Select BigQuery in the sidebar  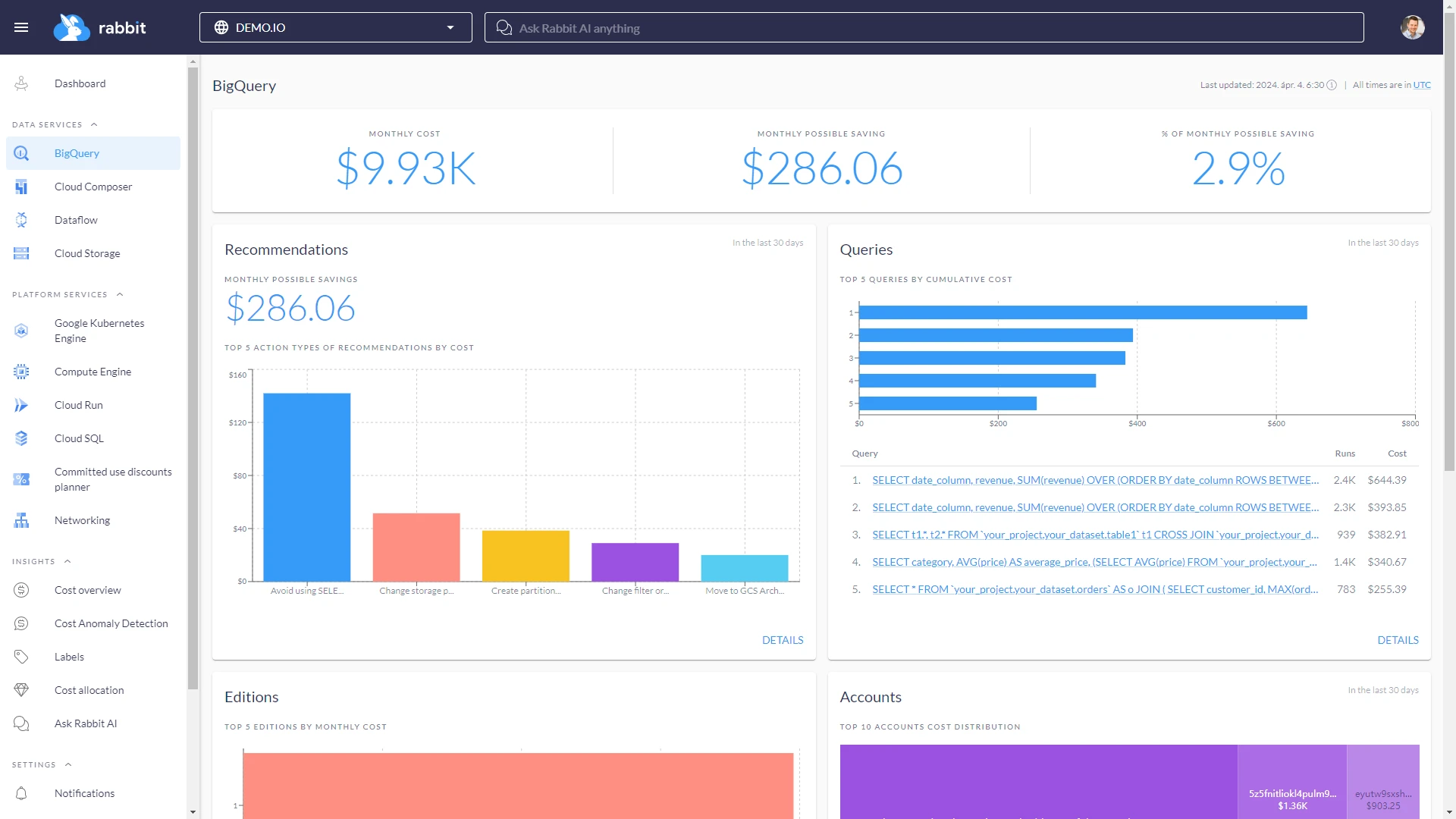click(77, 153)
